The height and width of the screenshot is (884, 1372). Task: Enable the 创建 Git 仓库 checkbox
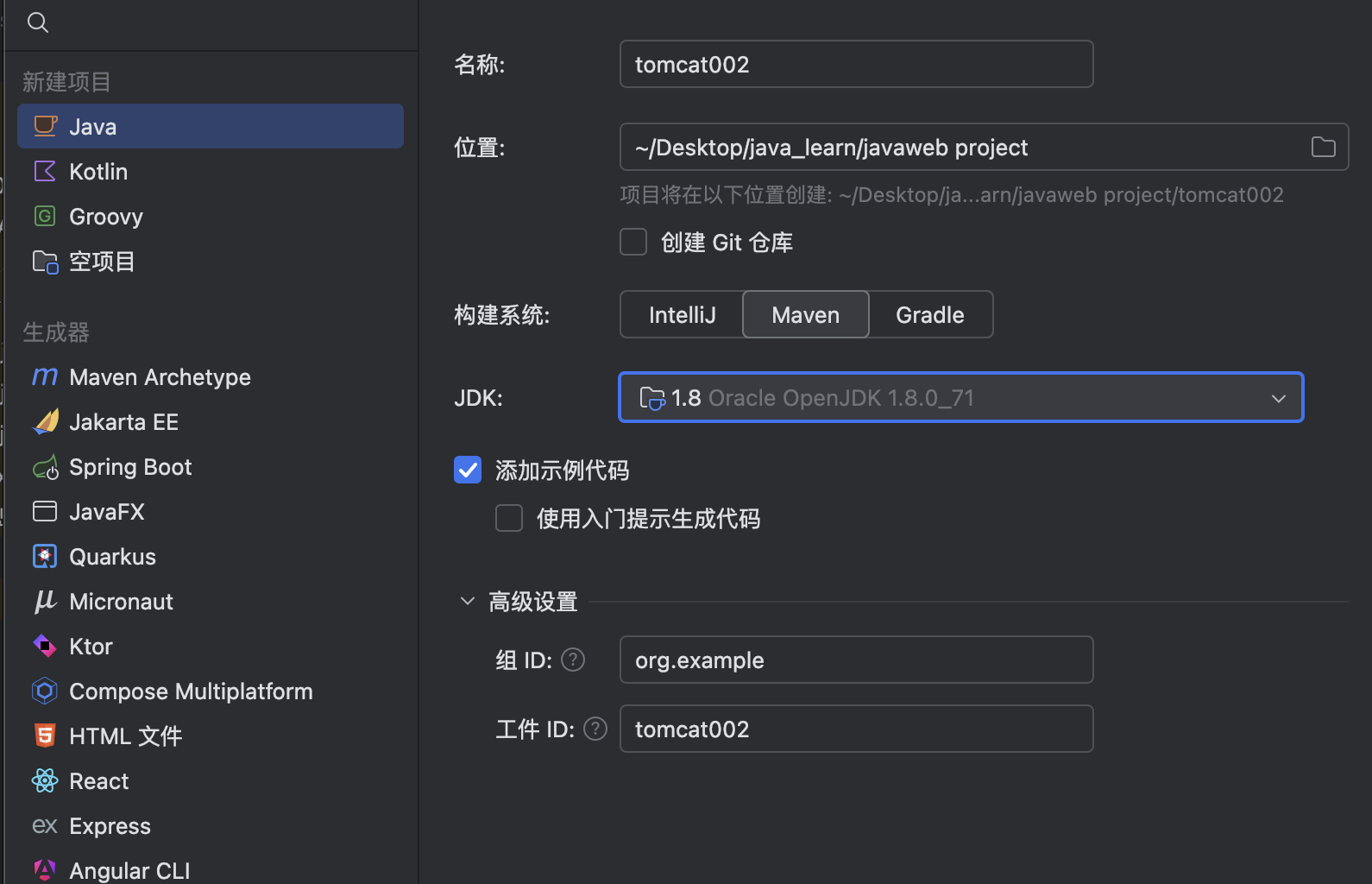[x=633, y=243]
